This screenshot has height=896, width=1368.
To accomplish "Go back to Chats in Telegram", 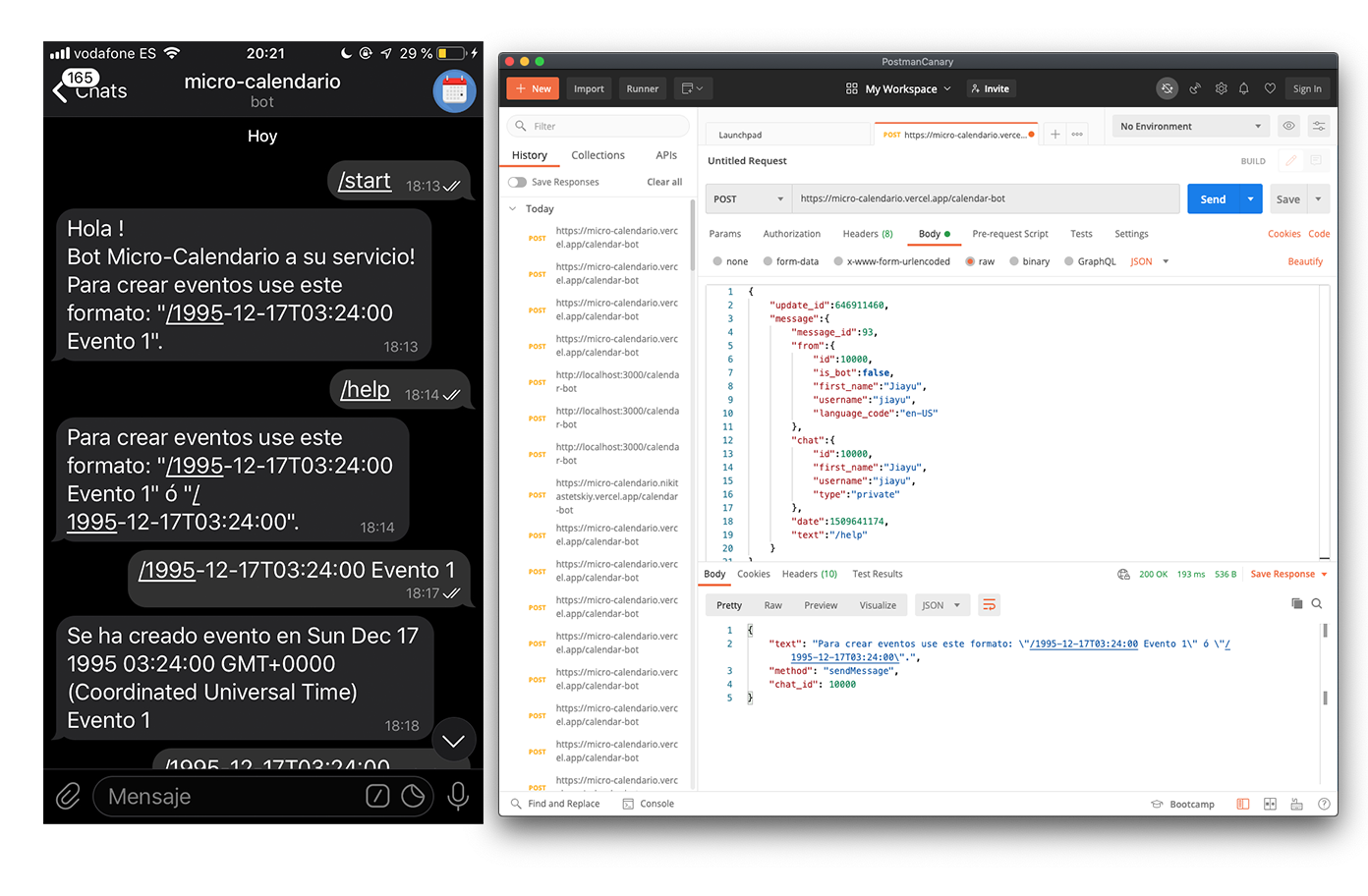I will (x=89, y=90).
